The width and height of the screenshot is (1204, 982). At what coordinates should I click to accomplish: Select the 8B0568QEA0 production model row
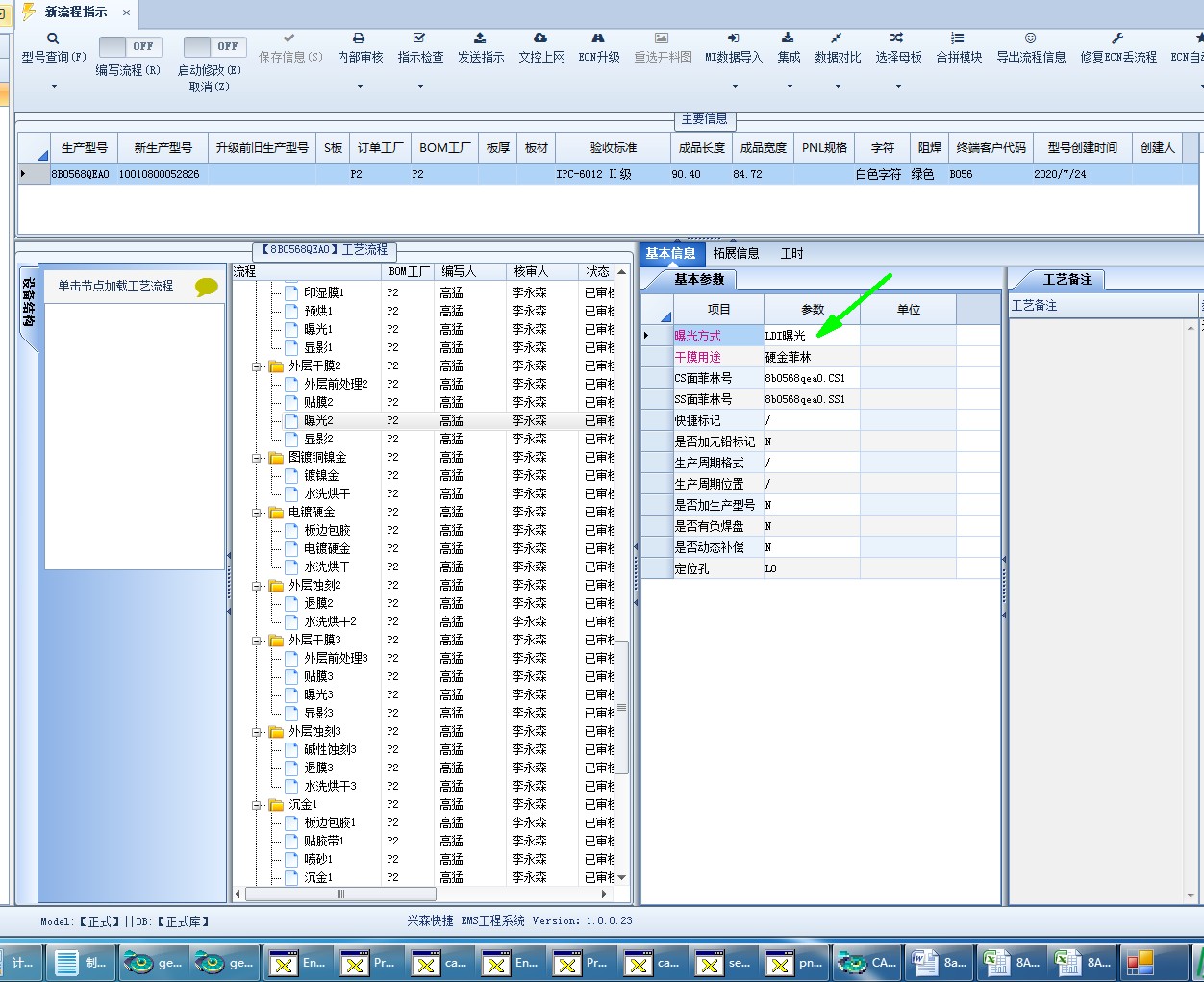(x=608, y=174)
